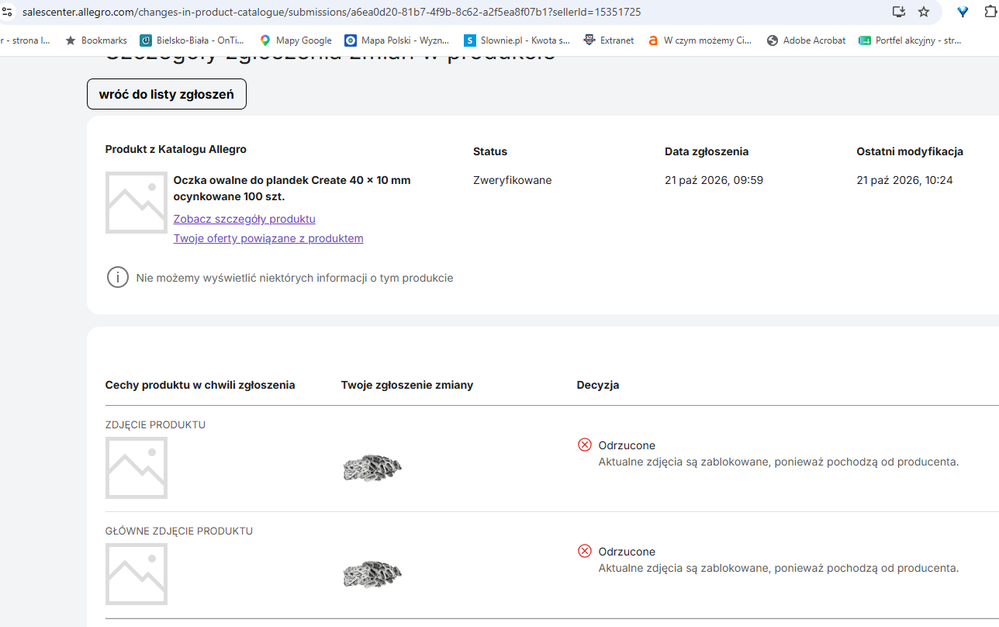999x627 pixels.
Task: Open Mapy Google bookmark
Action: 296,40
